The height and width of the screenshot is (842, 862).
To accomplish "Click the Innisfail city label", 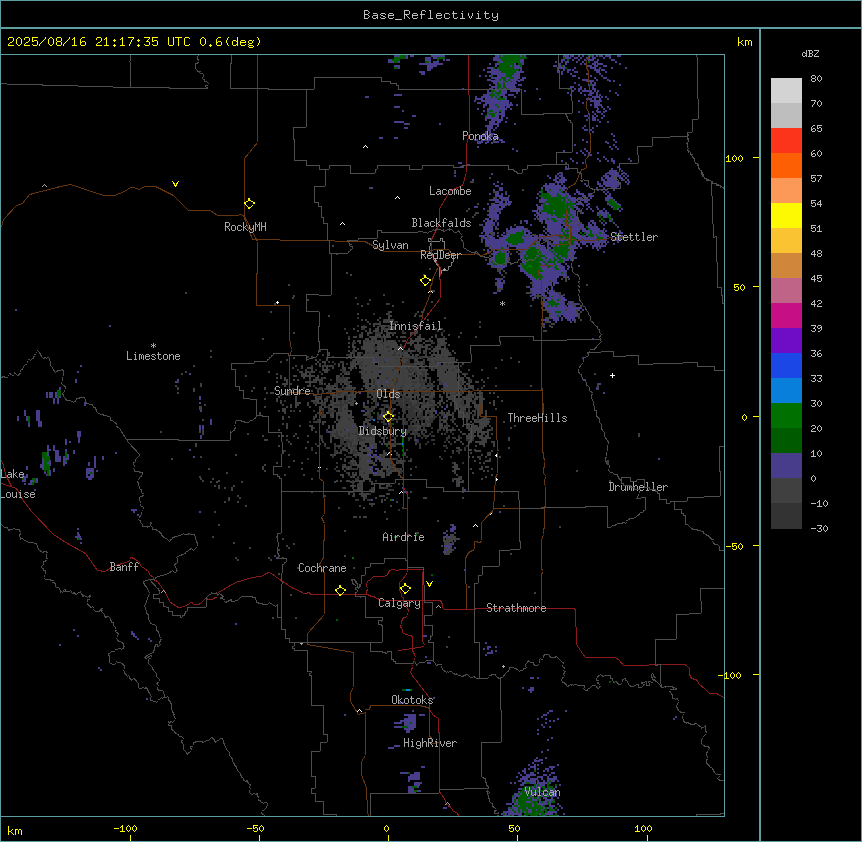I will [x=416, y=326].
